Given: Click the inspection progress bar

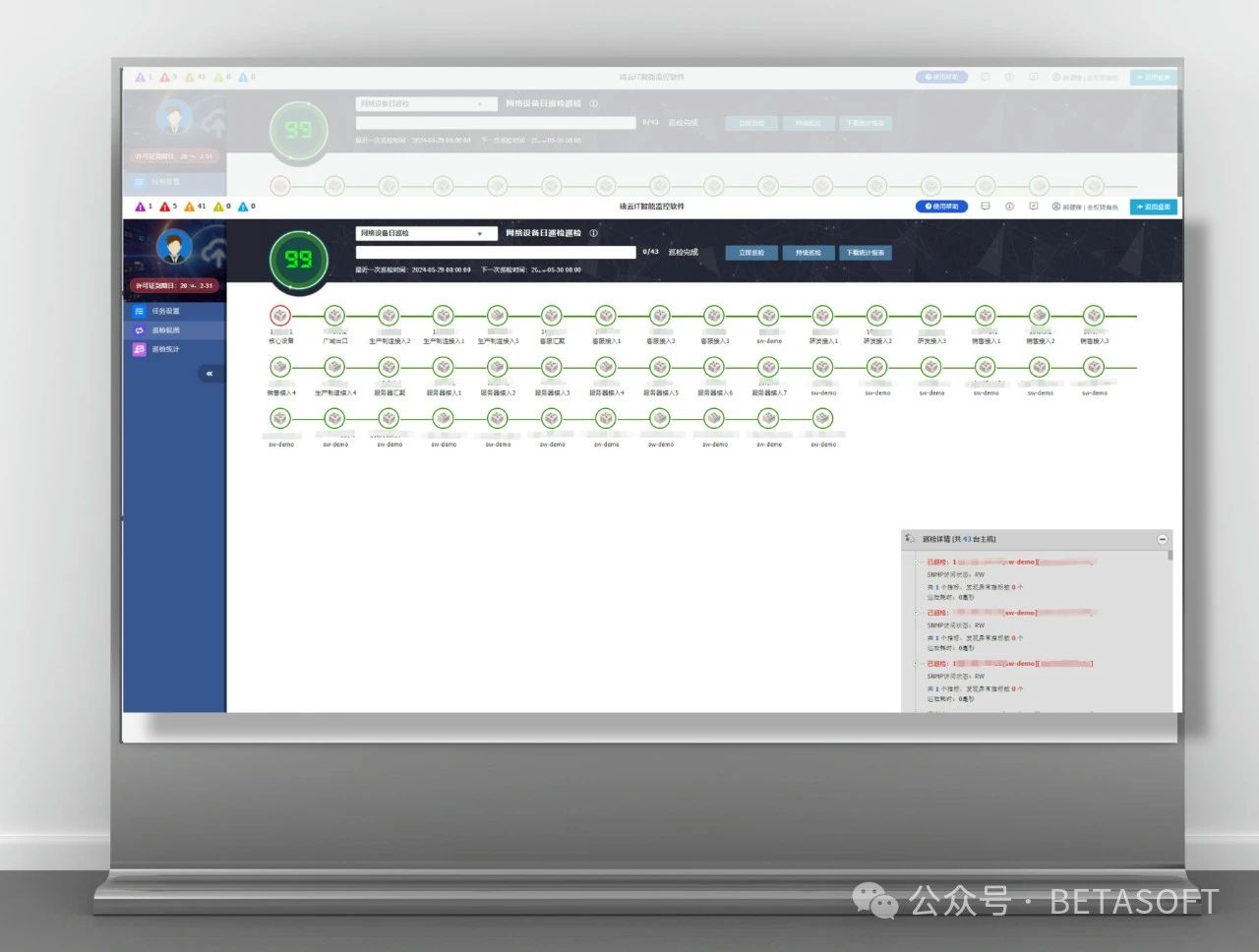Looking at the screenshot, I should (495, 253).
